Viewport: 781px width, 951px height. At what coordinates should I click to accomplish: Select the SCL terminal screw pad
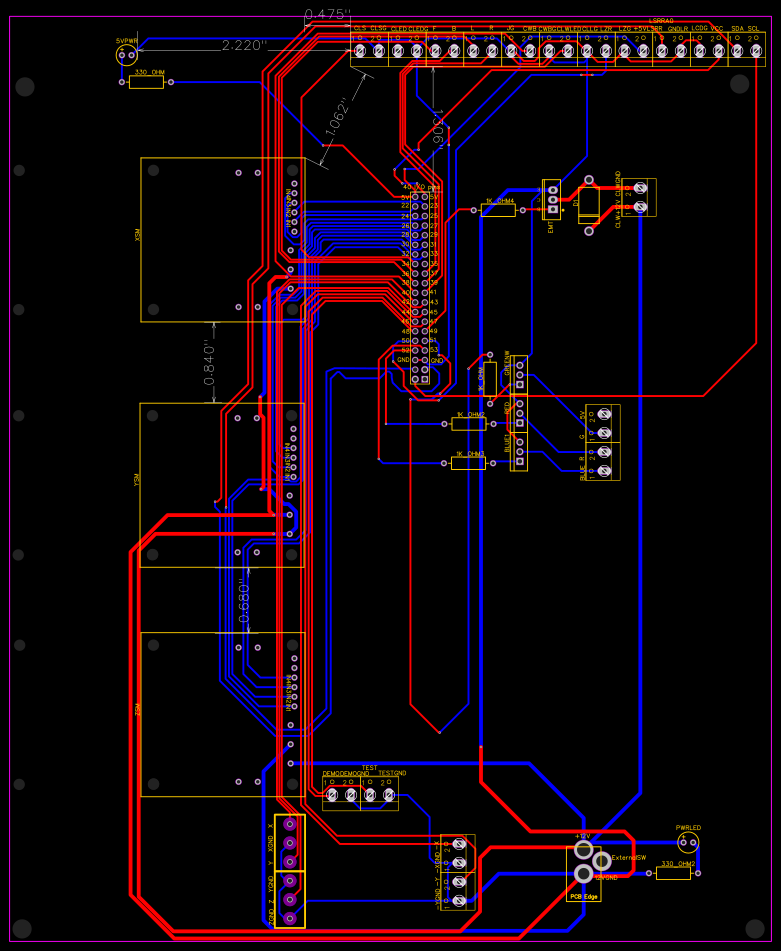[x=756, y=51]
